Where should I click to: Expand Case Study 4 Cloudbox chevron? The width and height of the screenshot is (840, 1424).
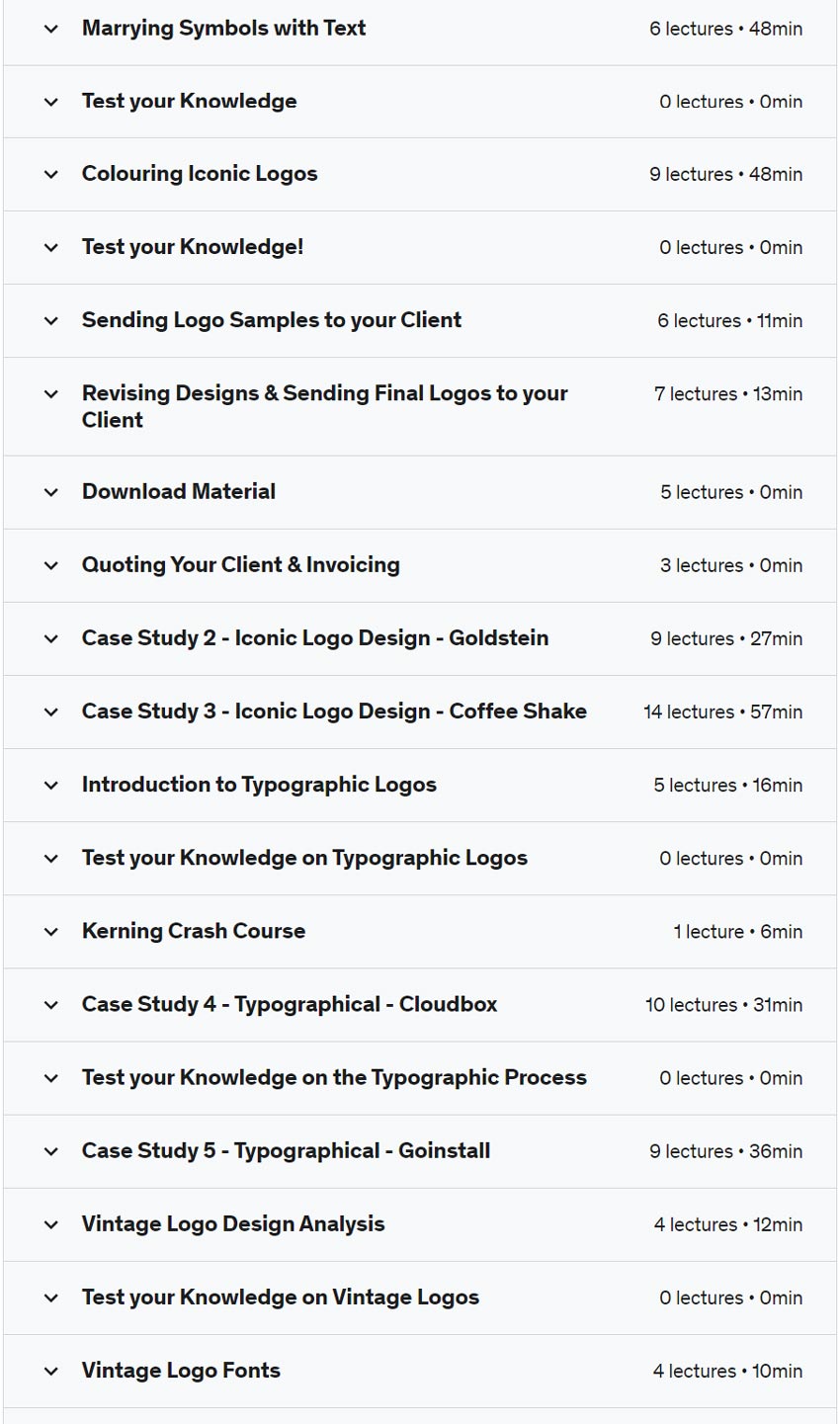[x=51, y=1004]
